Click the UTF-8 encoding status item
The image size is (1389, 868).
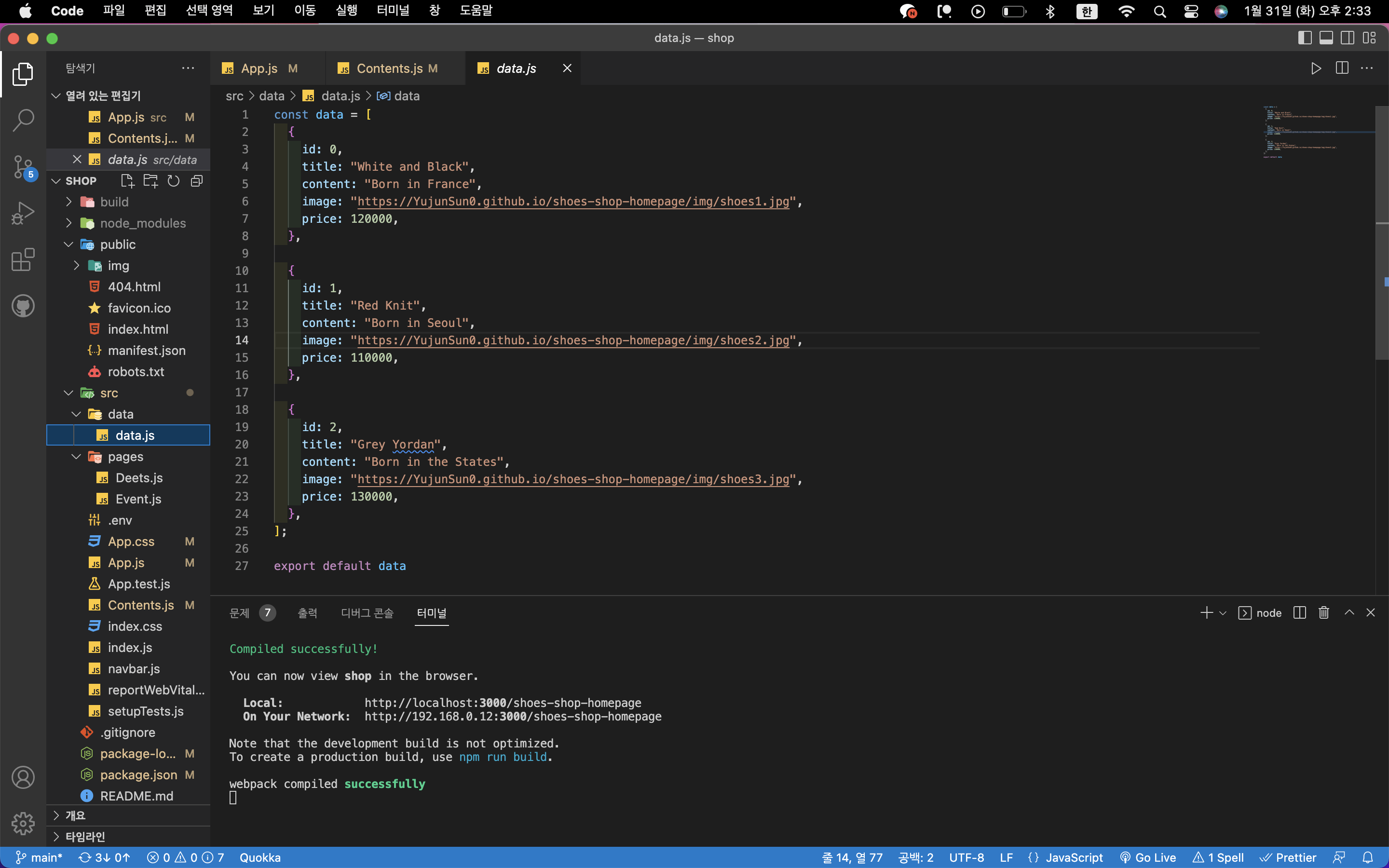(967, 857)
